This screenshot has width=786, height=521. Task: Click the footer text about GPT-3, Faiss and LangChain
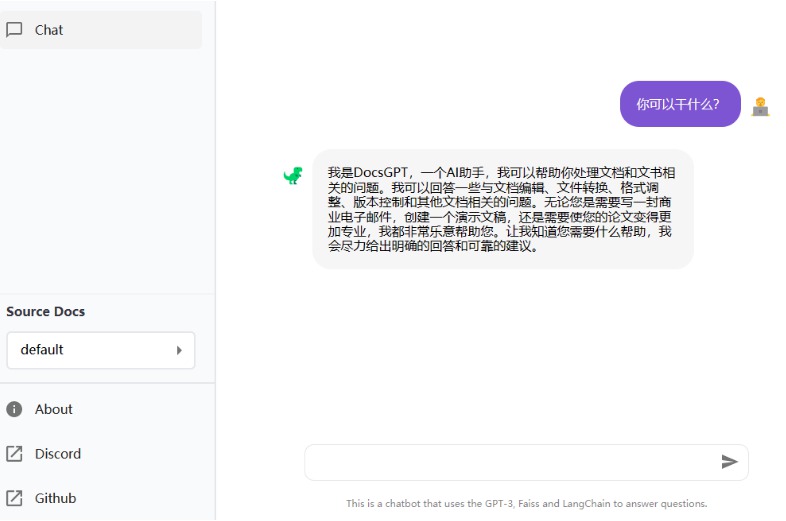526,503
